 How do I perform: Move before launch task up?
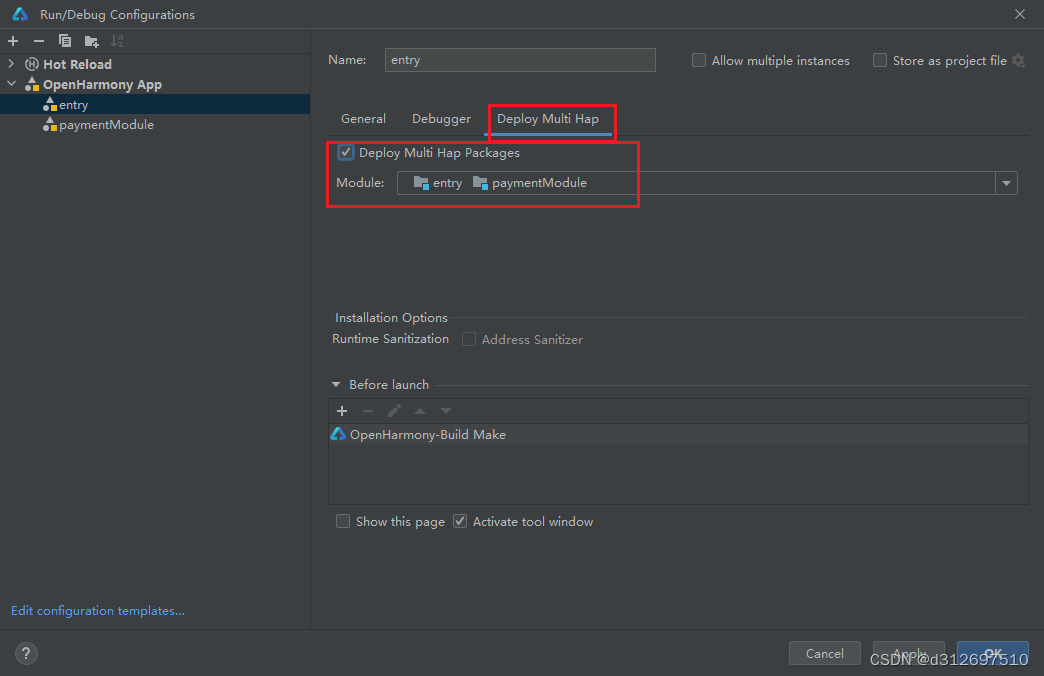coord(419,411)
